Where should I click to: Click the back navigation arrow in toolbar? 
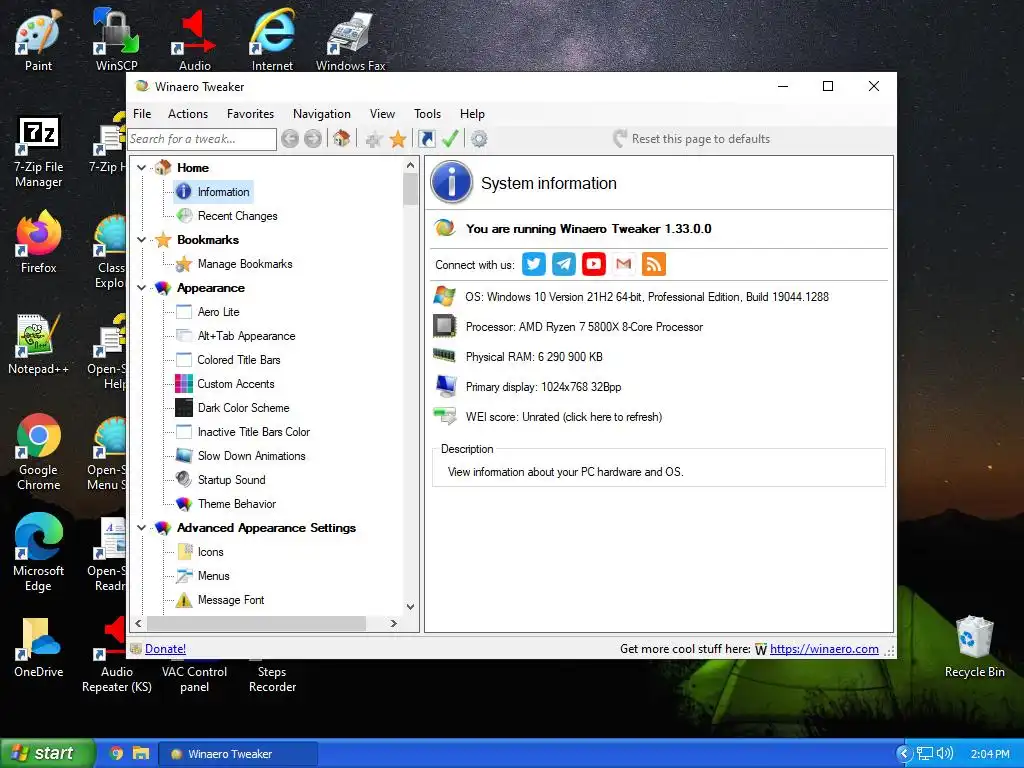(x=290, y=138)
